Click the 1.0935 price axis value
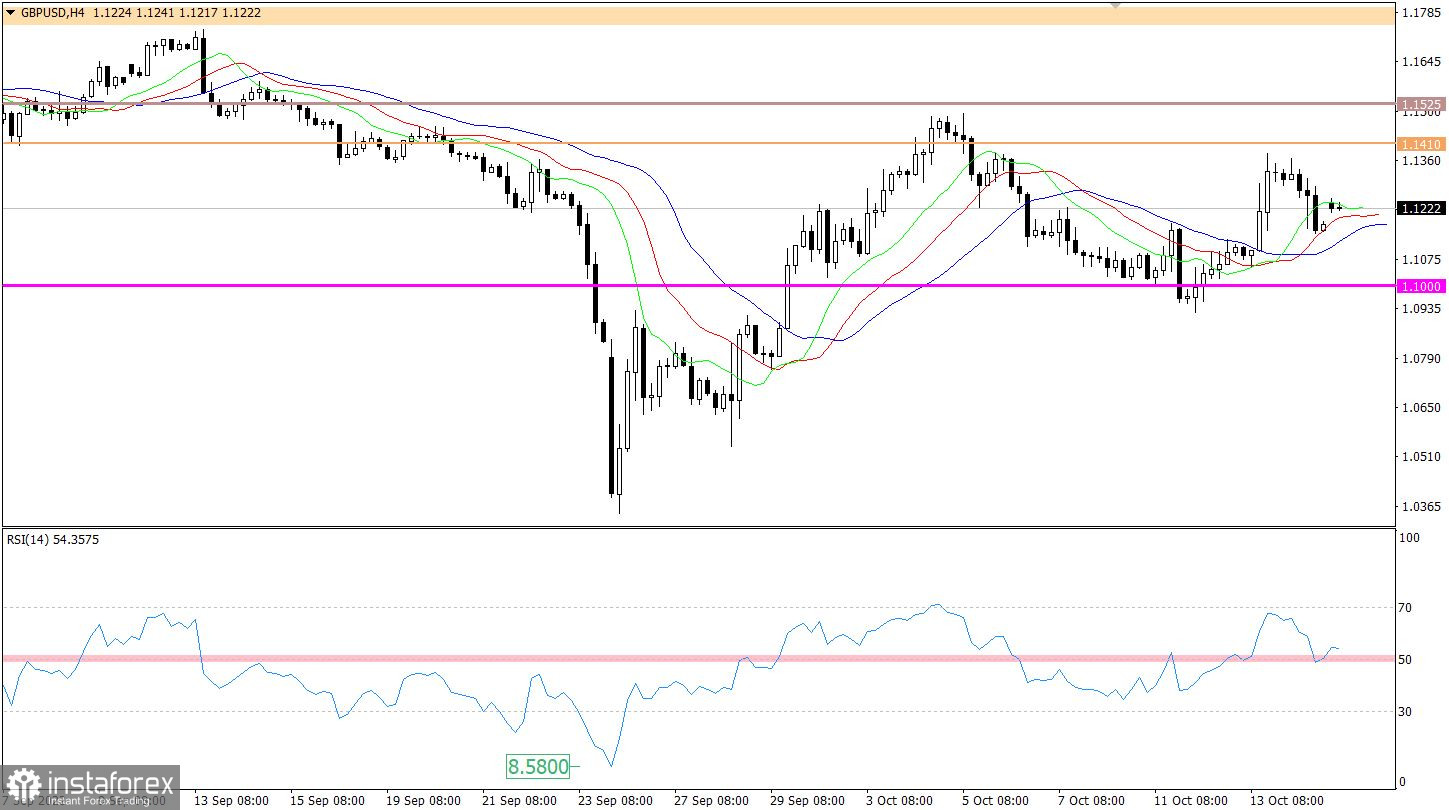Image resolution: width=1449 pixels, height=810 pixels. pyautogui.click(x=1420, y=309)
